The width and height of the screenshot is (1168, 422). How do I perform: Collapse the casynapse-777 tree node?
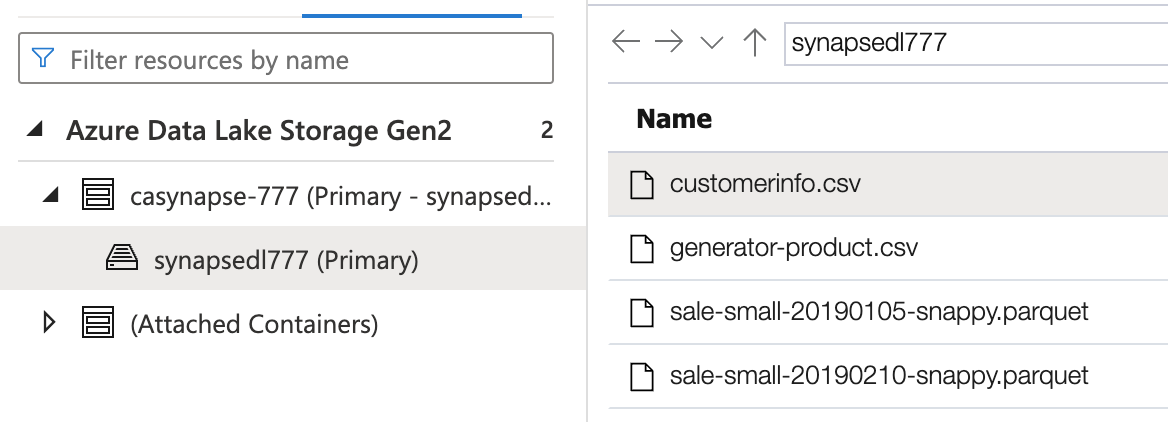(x=48, y=195)
